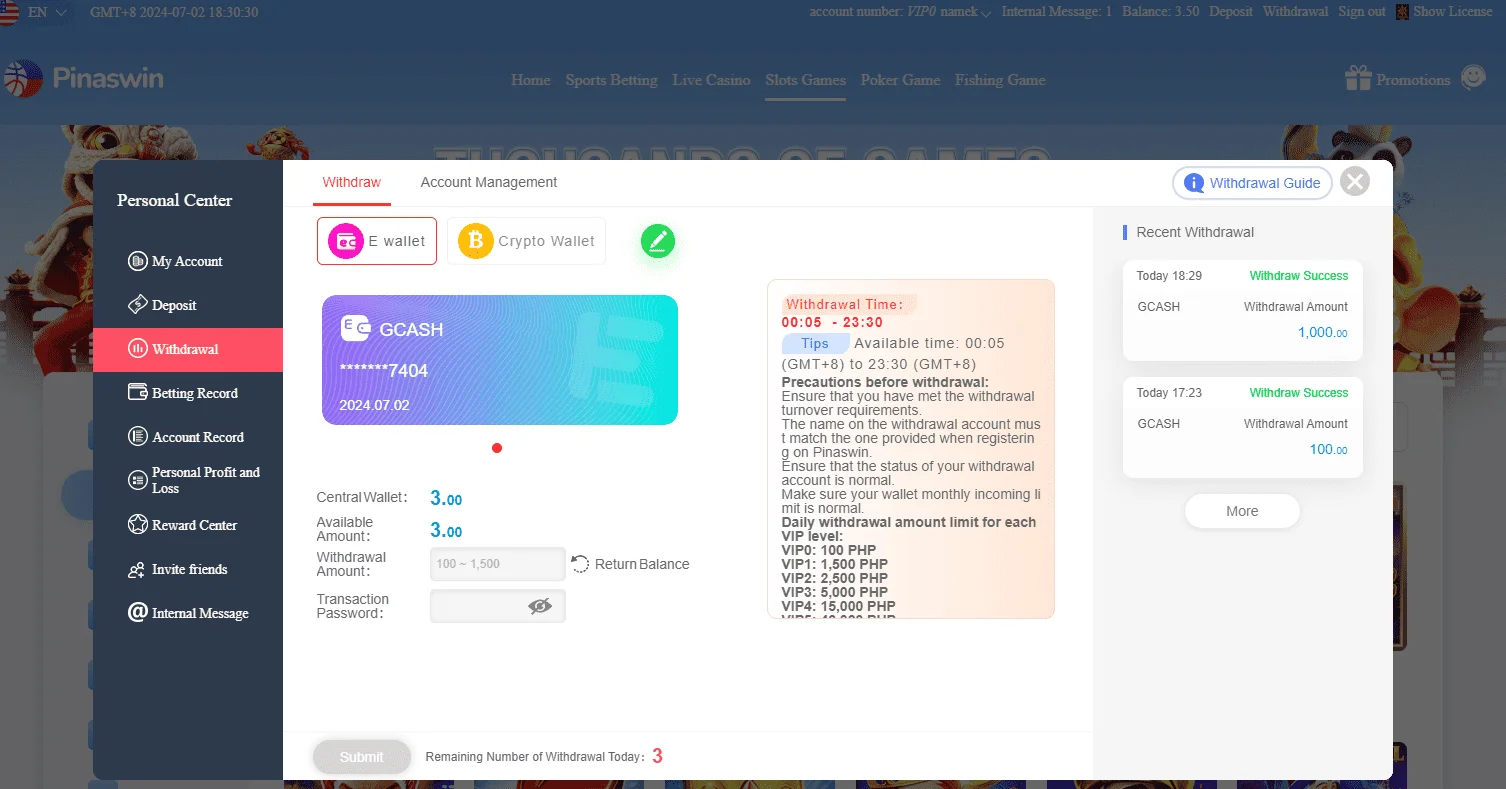
Task: Open the 100.00 GCASH withdrawal record
Action: click(1242, 428)
